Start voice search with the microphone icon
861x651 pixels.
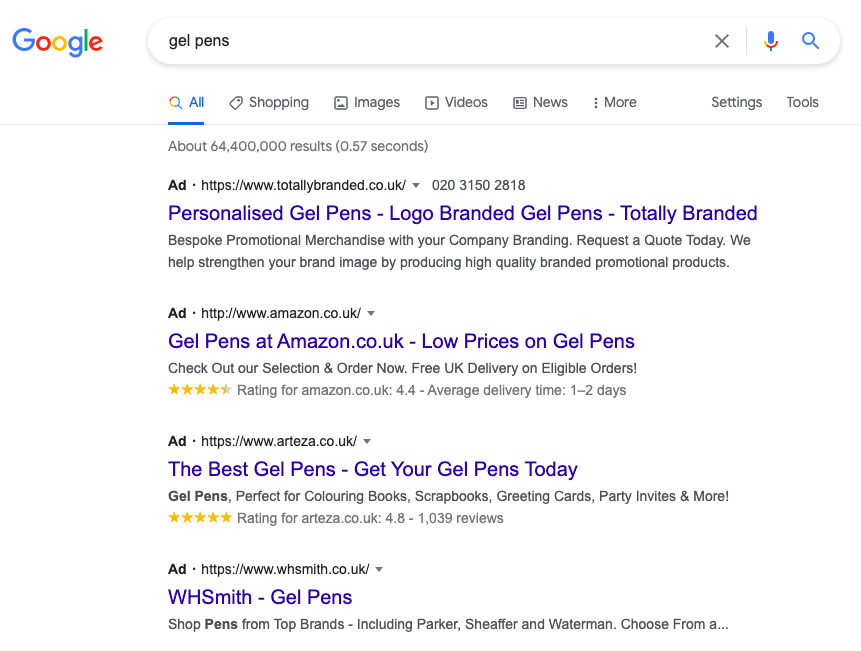[770, 41]
